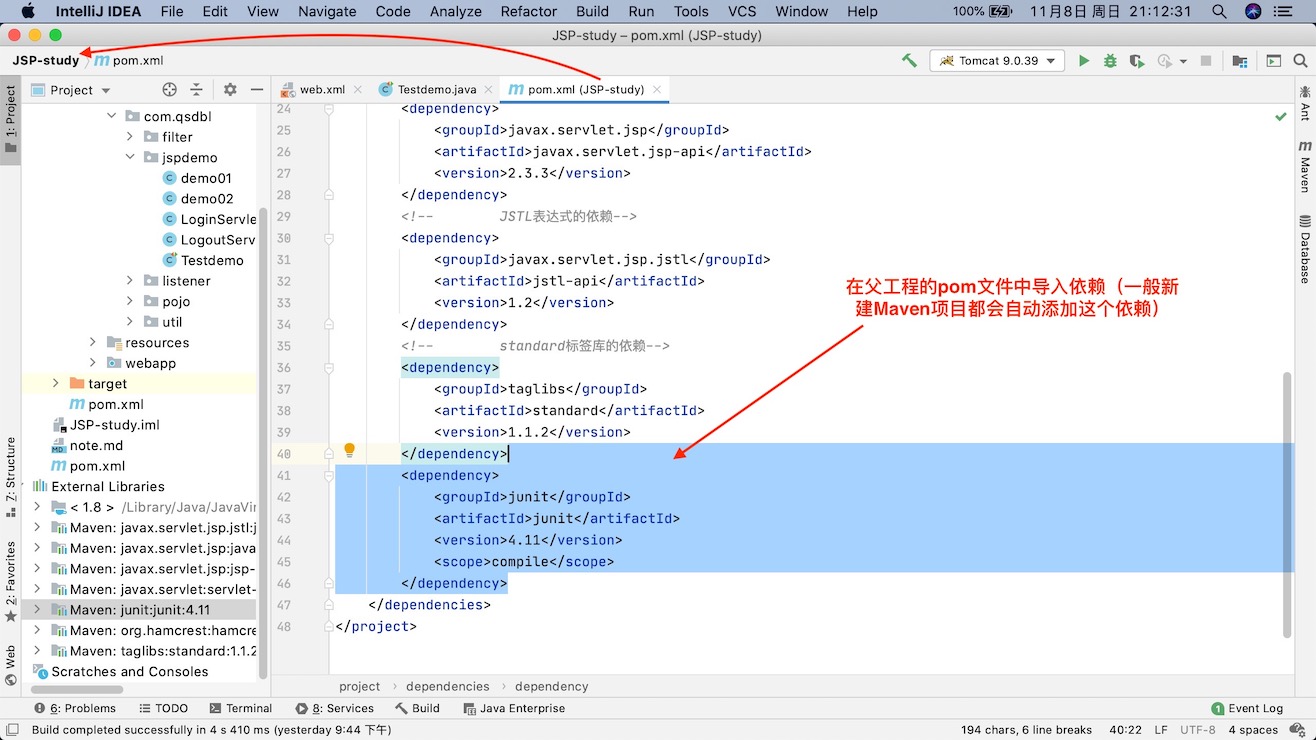Toggle the Database side panel

click(x=1305, y=248)
